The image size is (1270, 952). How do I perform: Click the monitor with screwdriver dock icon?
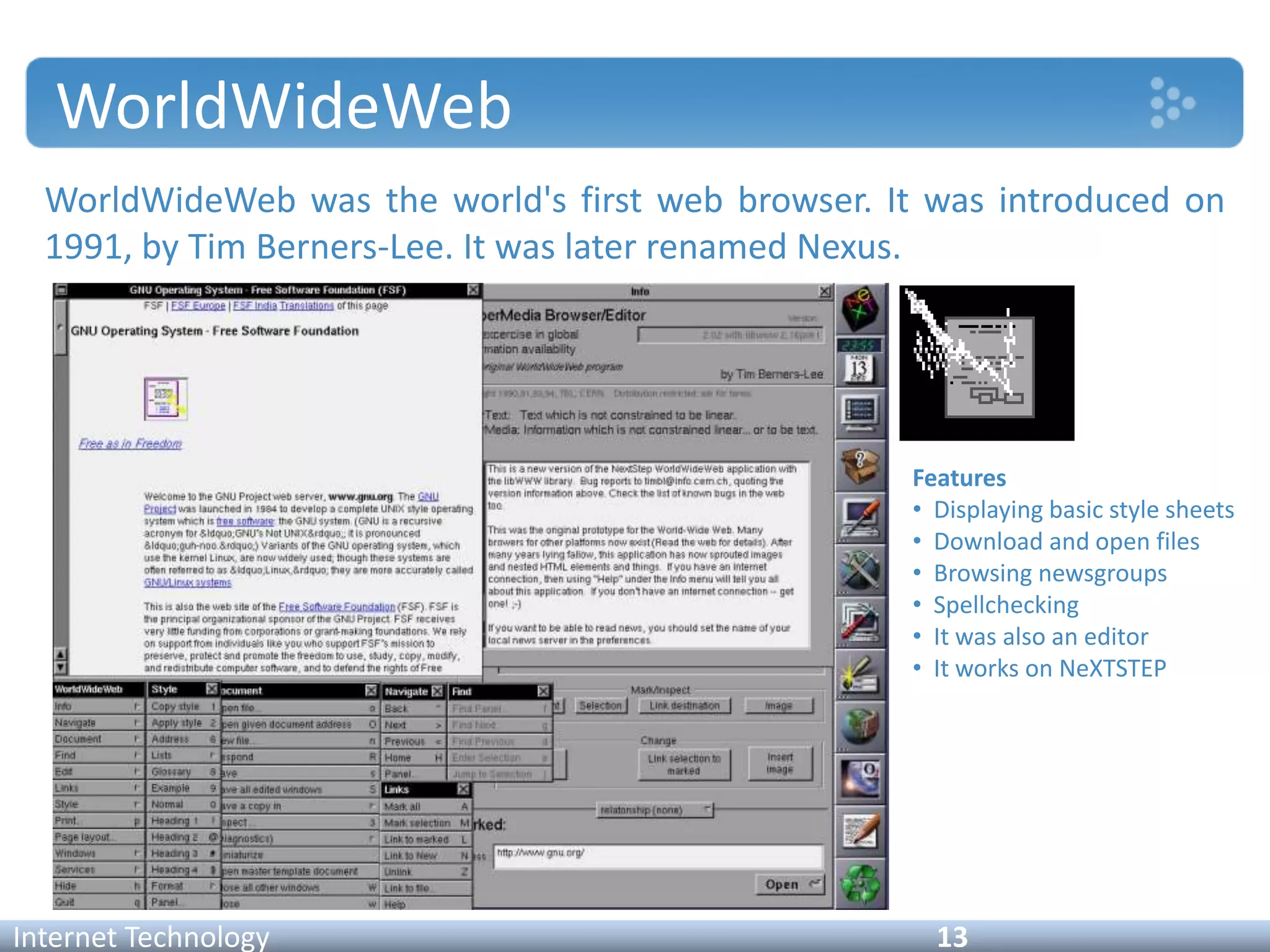[x=860, y=518]
